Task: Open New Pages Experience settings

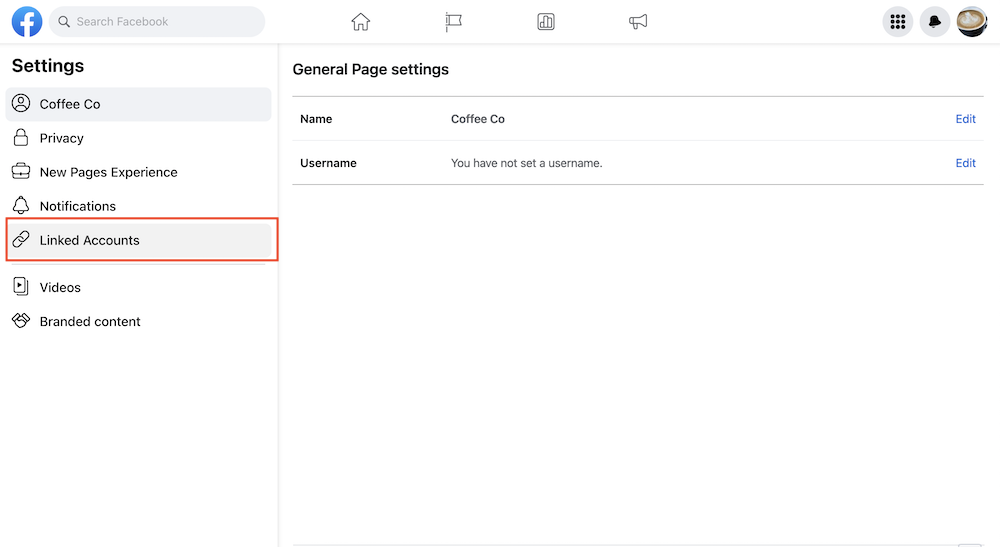Action: click(x=138, y=172)
